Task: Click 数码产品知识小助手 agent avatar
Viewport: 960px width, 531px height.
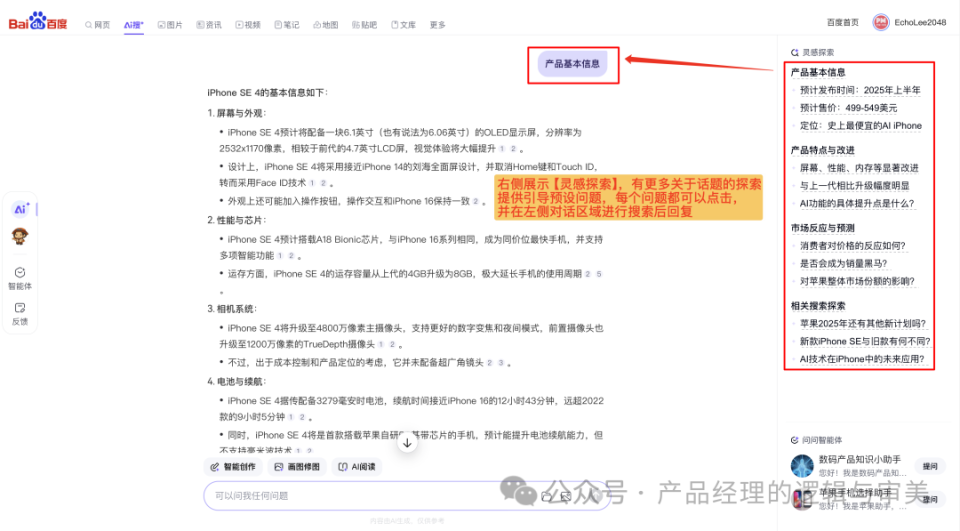Action: tap(802, 466)
